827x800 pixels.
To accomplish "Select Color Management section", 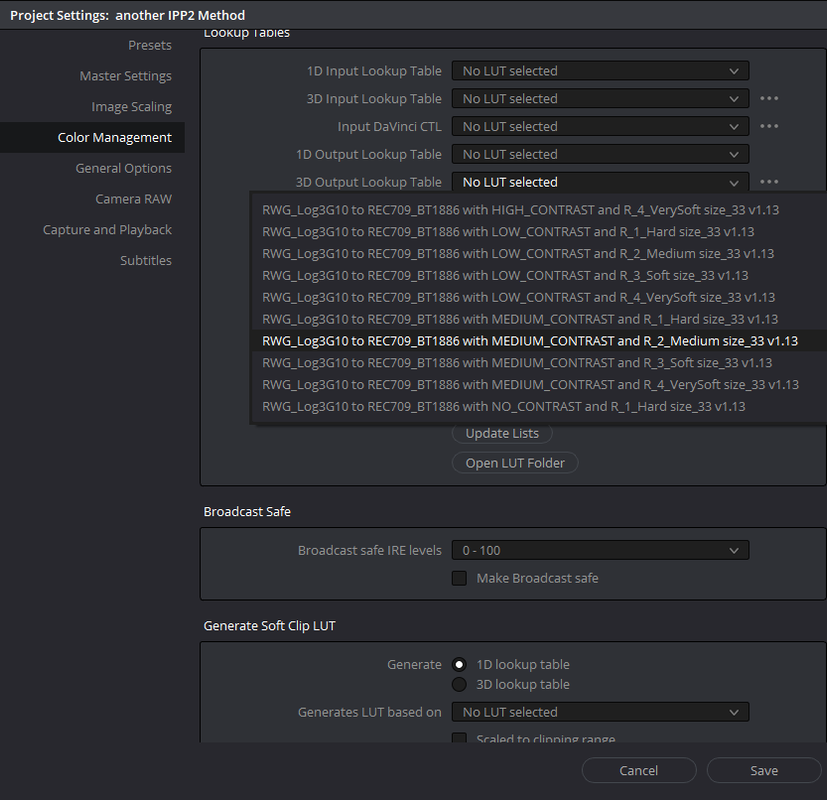I will pyautogui.click(x=92, y=138).
